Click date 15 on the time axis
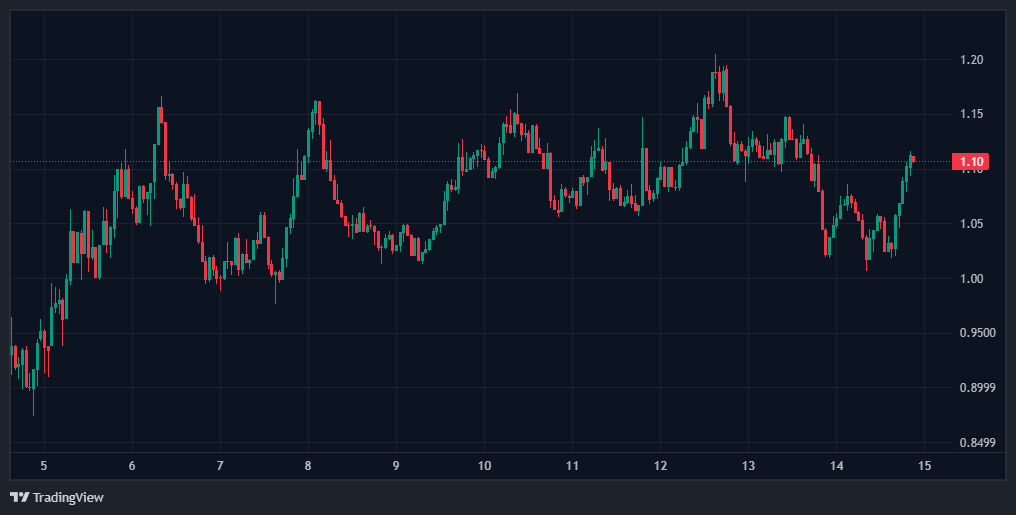 pyautogui.click(x=925, y=466)
